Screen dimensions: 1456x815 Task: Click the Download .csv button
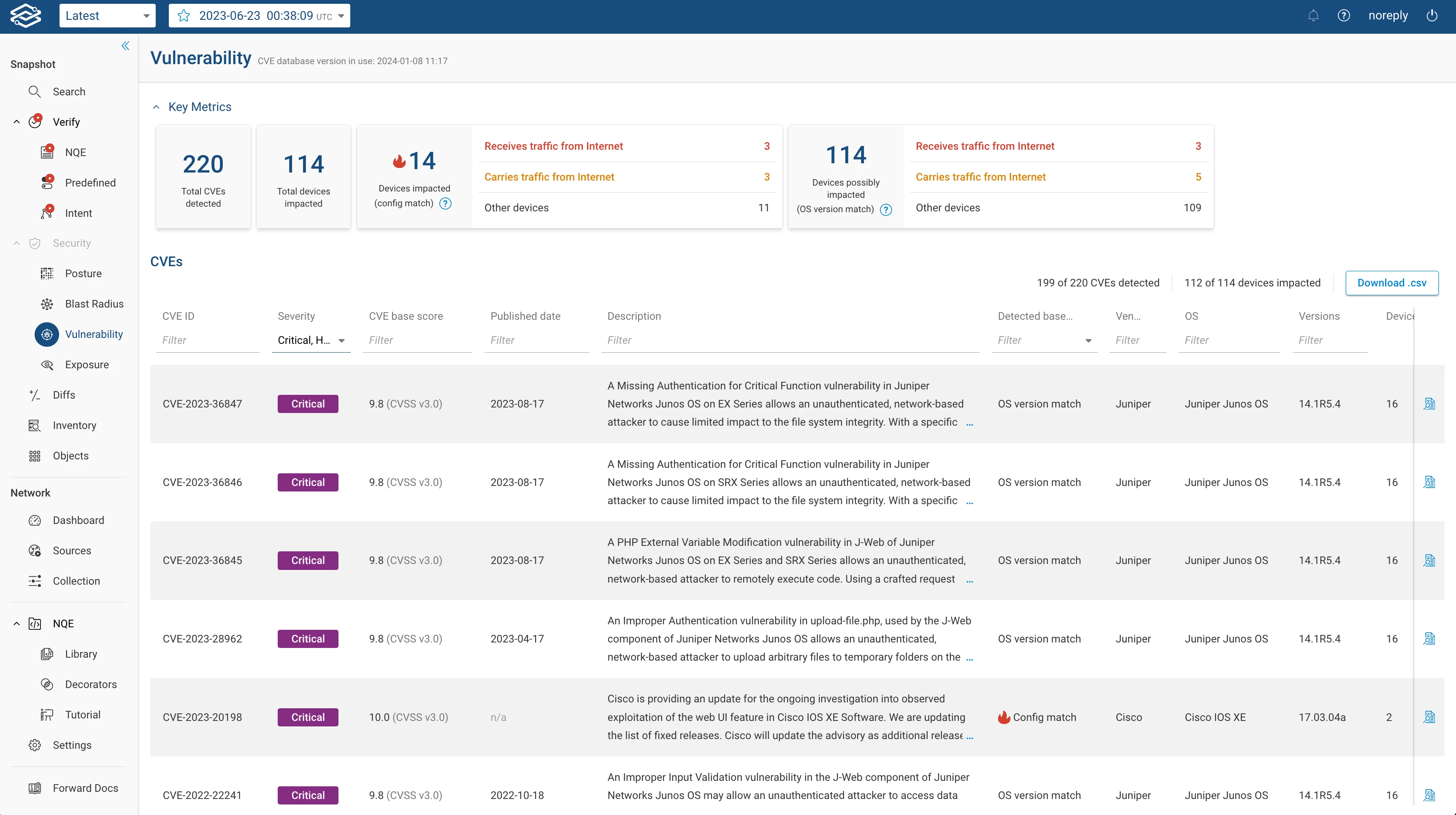1391,283
